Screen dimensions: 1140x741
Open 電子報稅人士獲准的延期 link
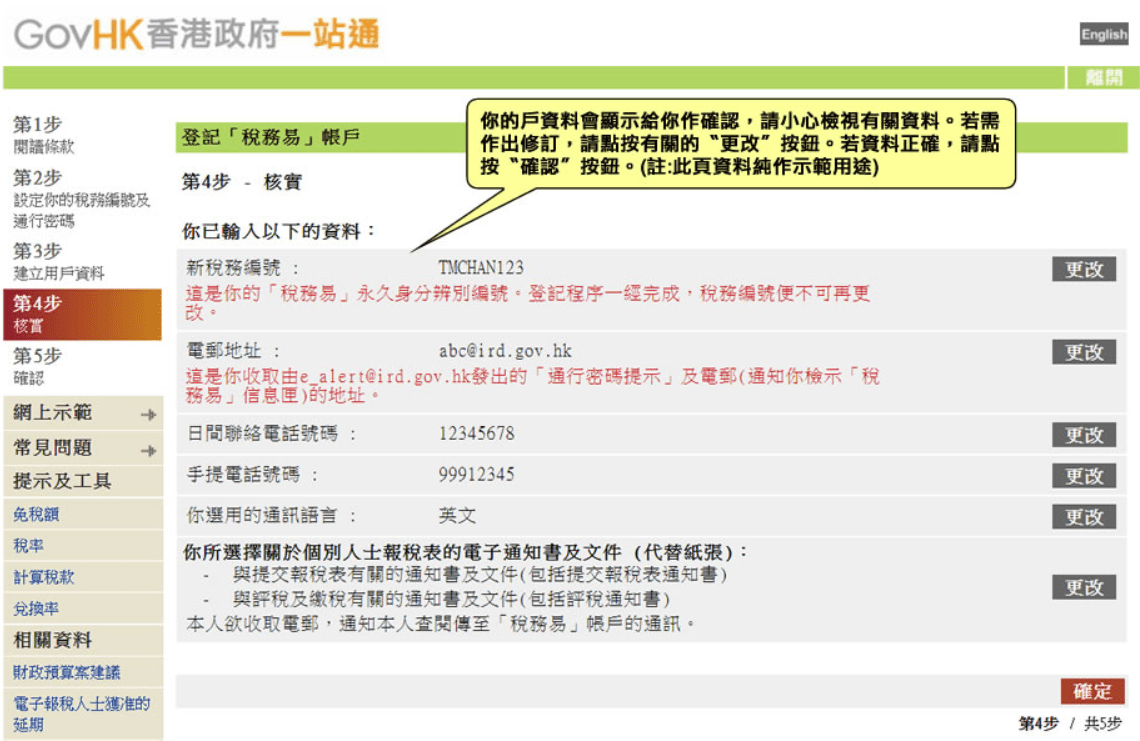click(x=81, y=713)
